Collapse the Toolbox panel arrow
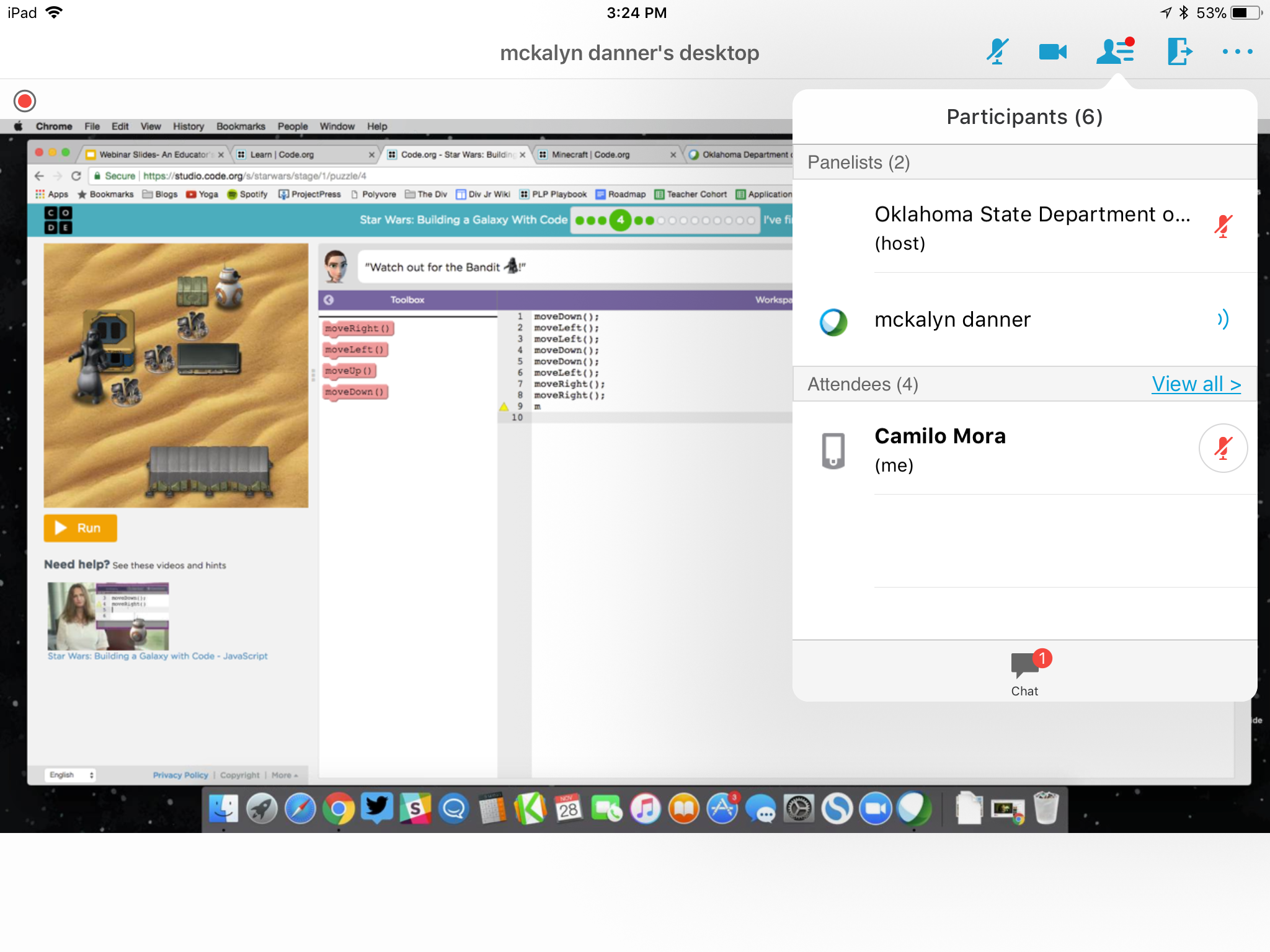 coord(329,300)
